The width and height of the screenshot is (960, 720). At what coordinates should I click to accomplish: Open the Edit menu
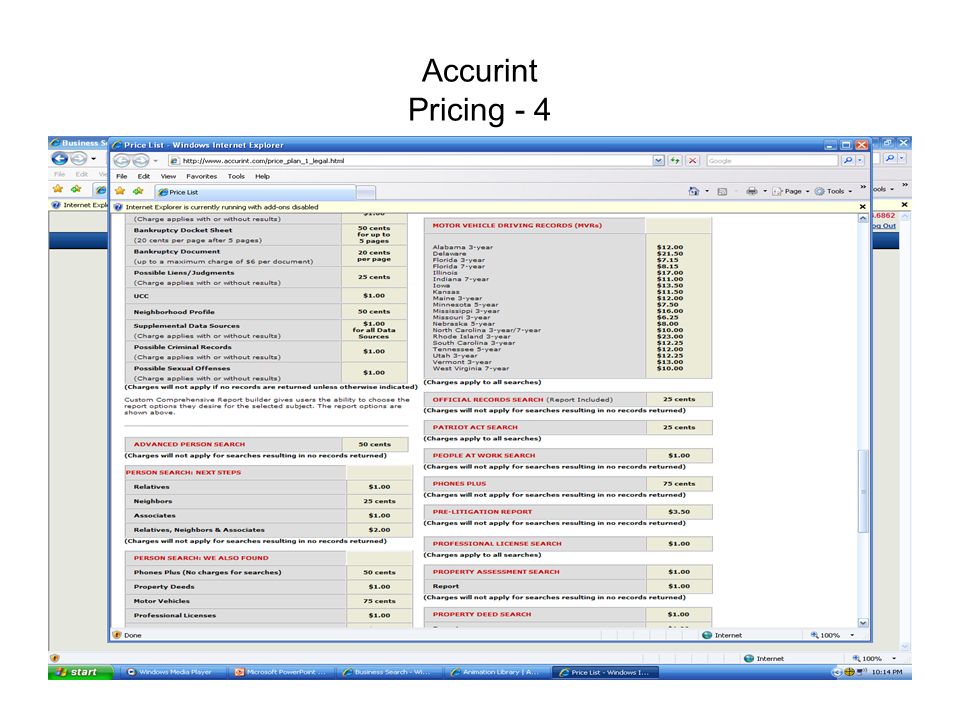pyautogui.click(x=144, y=176)
